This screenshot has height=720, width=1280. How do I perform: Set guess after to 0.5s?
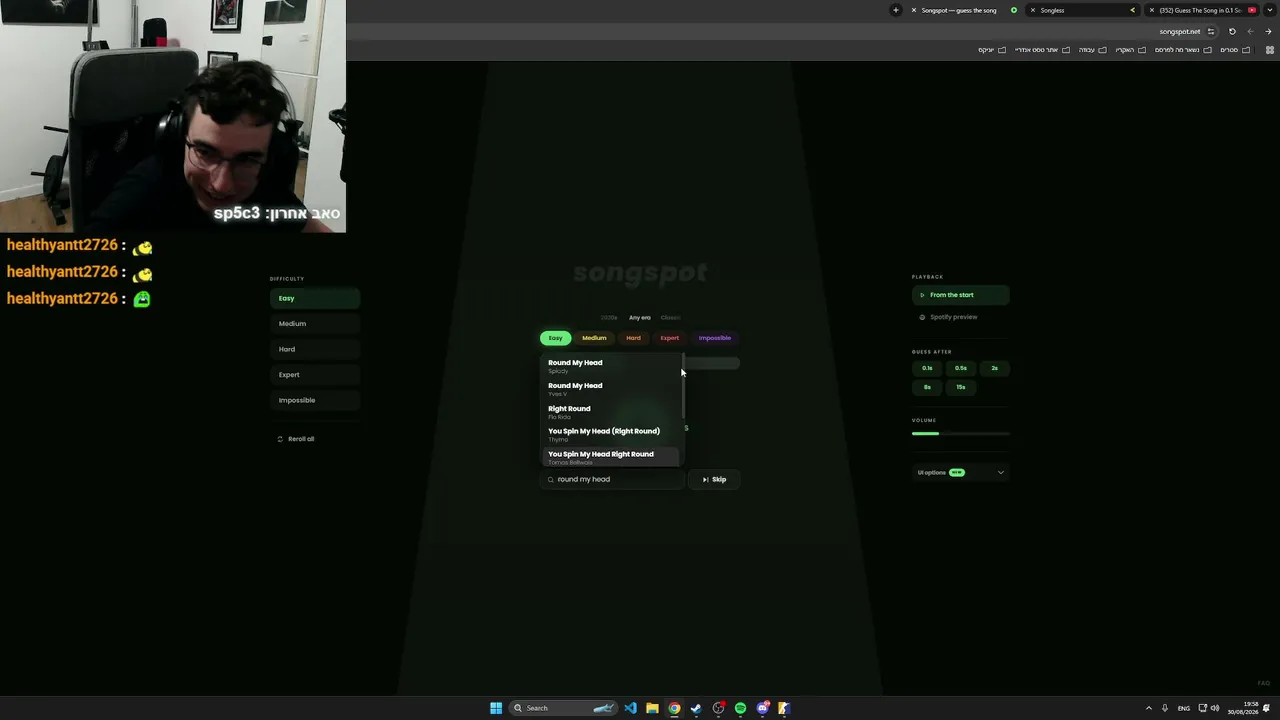tap(961, 368)
